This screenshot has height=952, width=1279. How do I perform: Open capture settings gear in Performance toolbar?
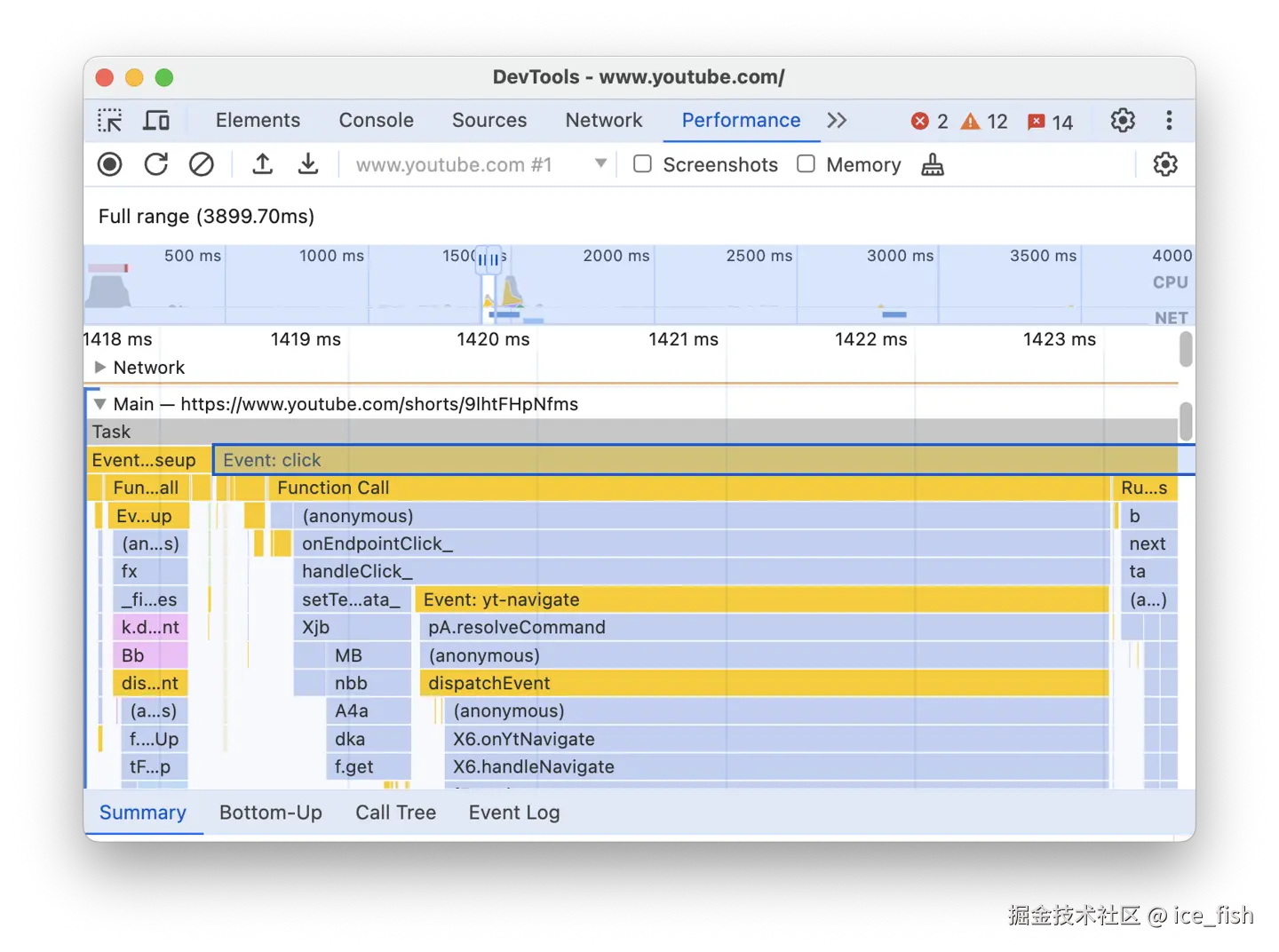(1165, 164)
